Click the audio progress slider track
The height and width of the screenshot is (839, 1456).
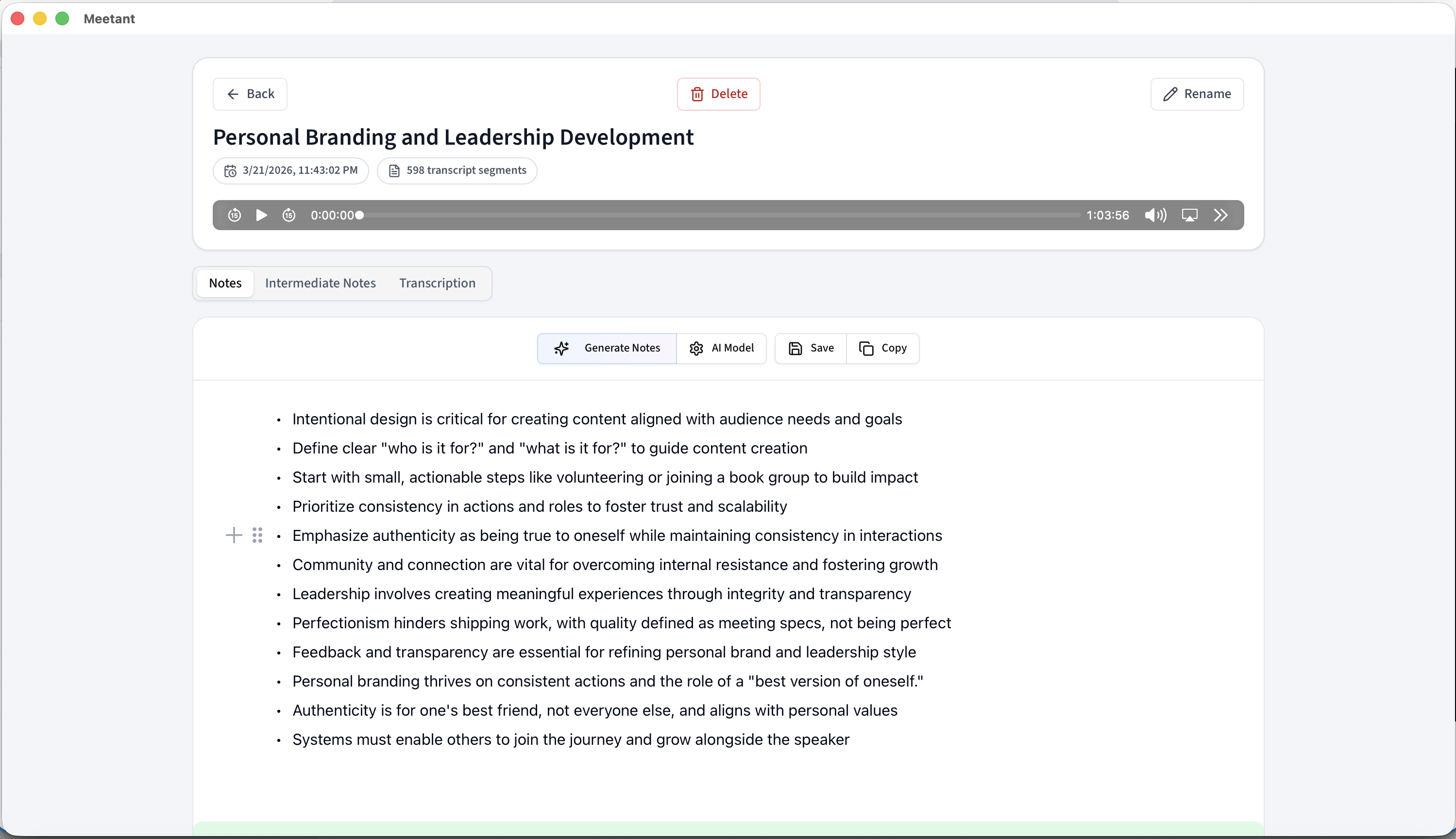(x=721, y=215)
